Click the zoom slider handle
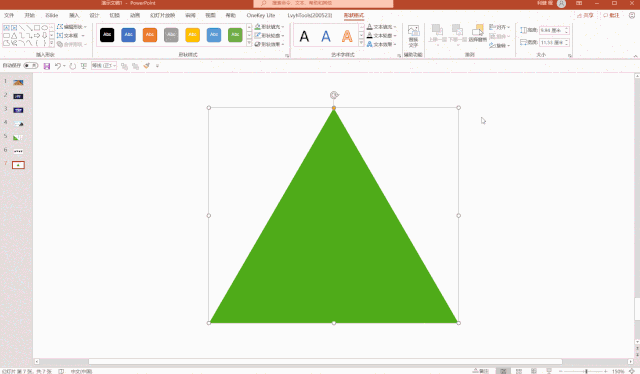The image size is (640, 374). click(x=587, y=371)
